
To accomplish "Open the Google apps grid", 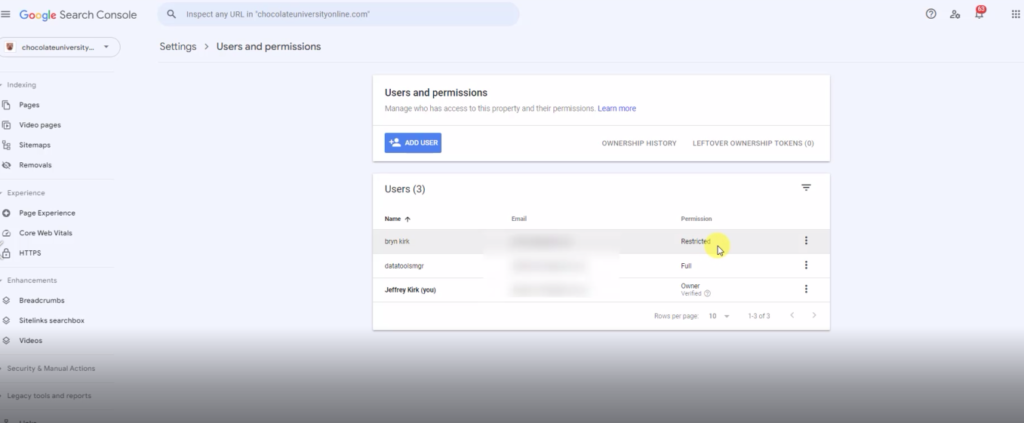I will [1016, 14].
